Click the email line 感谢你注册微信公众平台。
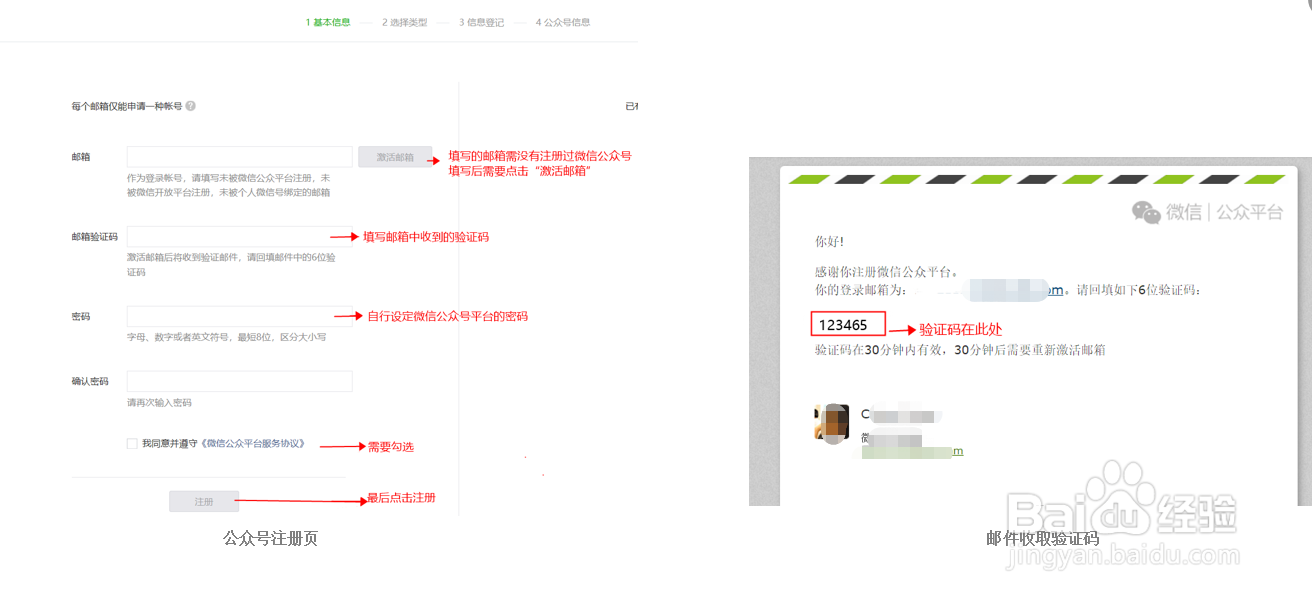1312x600 pixels. [887, 271]
